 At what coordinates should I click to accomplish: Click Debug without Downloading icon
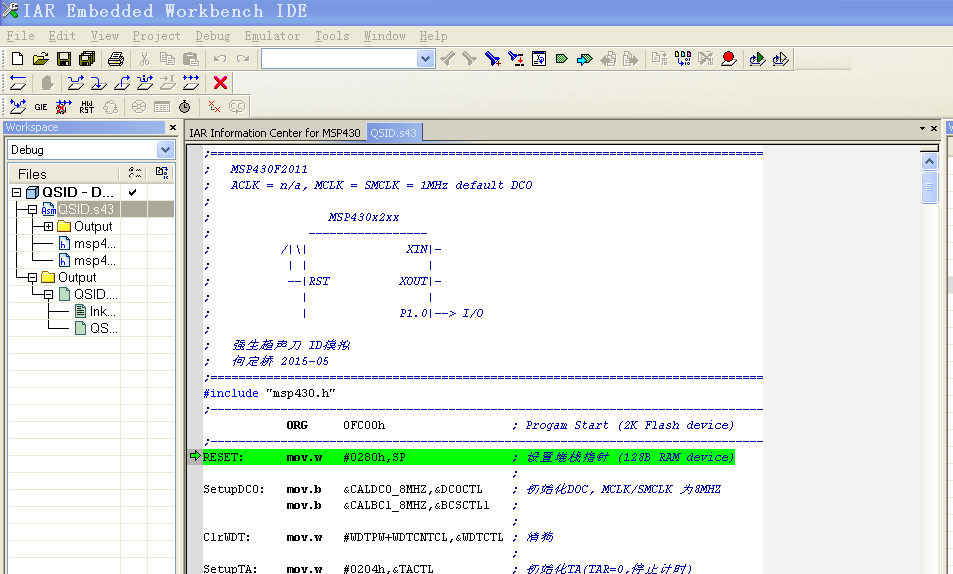[x=780, y=59]
